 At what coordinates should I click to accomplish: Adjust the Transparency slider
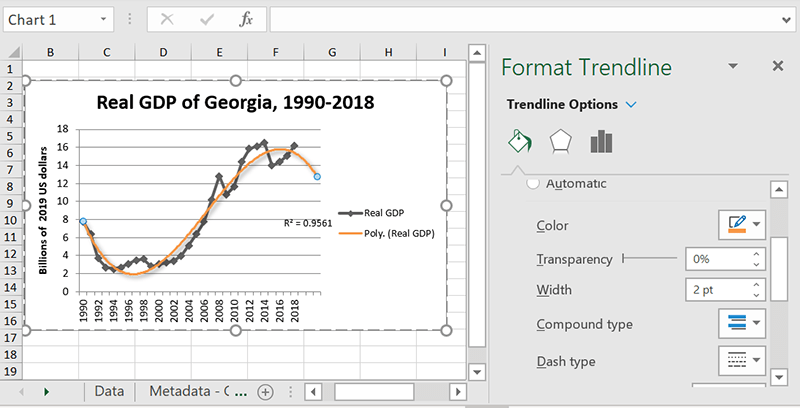click(649, 259)
